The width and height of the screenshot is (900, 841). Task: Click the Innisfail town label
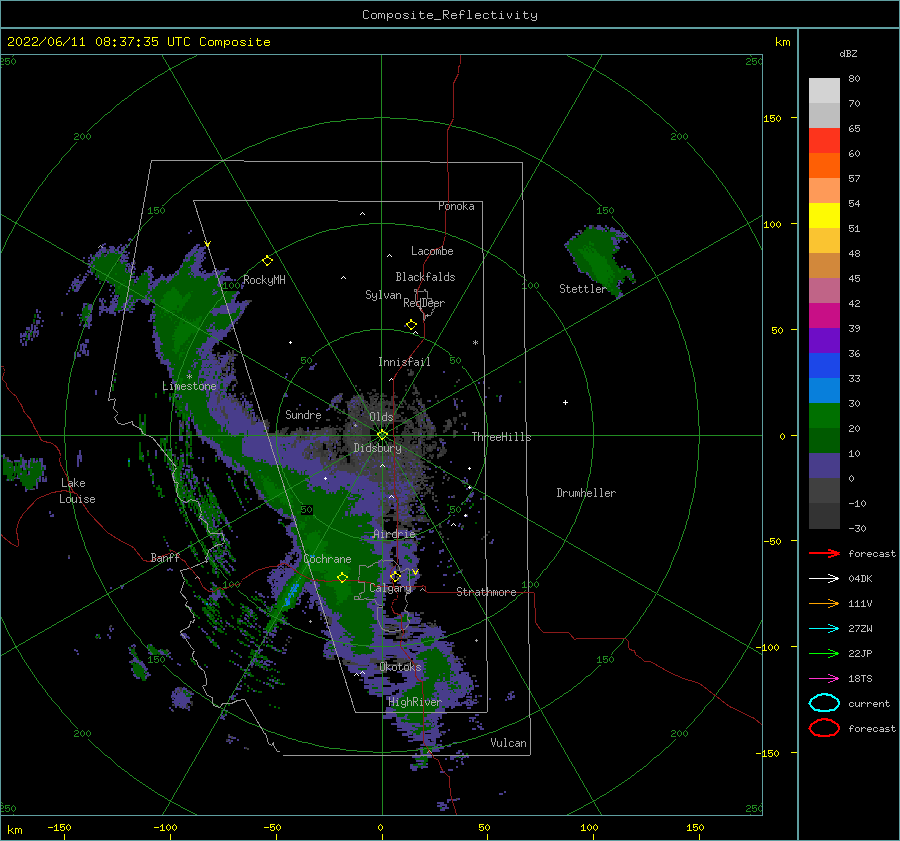pyautogui.click(x=404, y=362)
